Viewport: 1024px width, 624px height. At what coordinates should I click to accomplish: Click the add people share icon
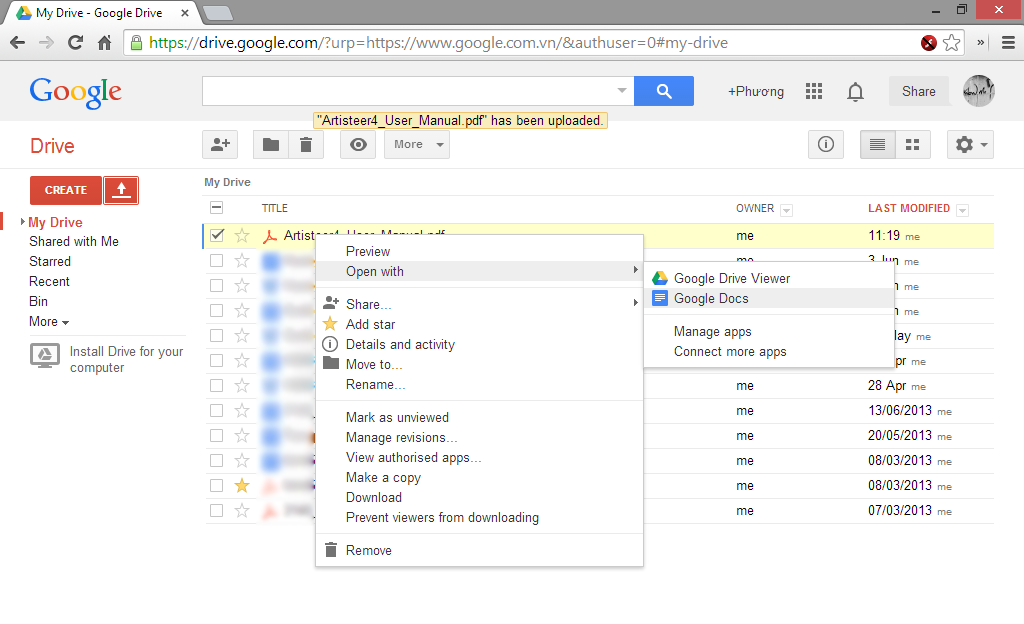point(220,144)
